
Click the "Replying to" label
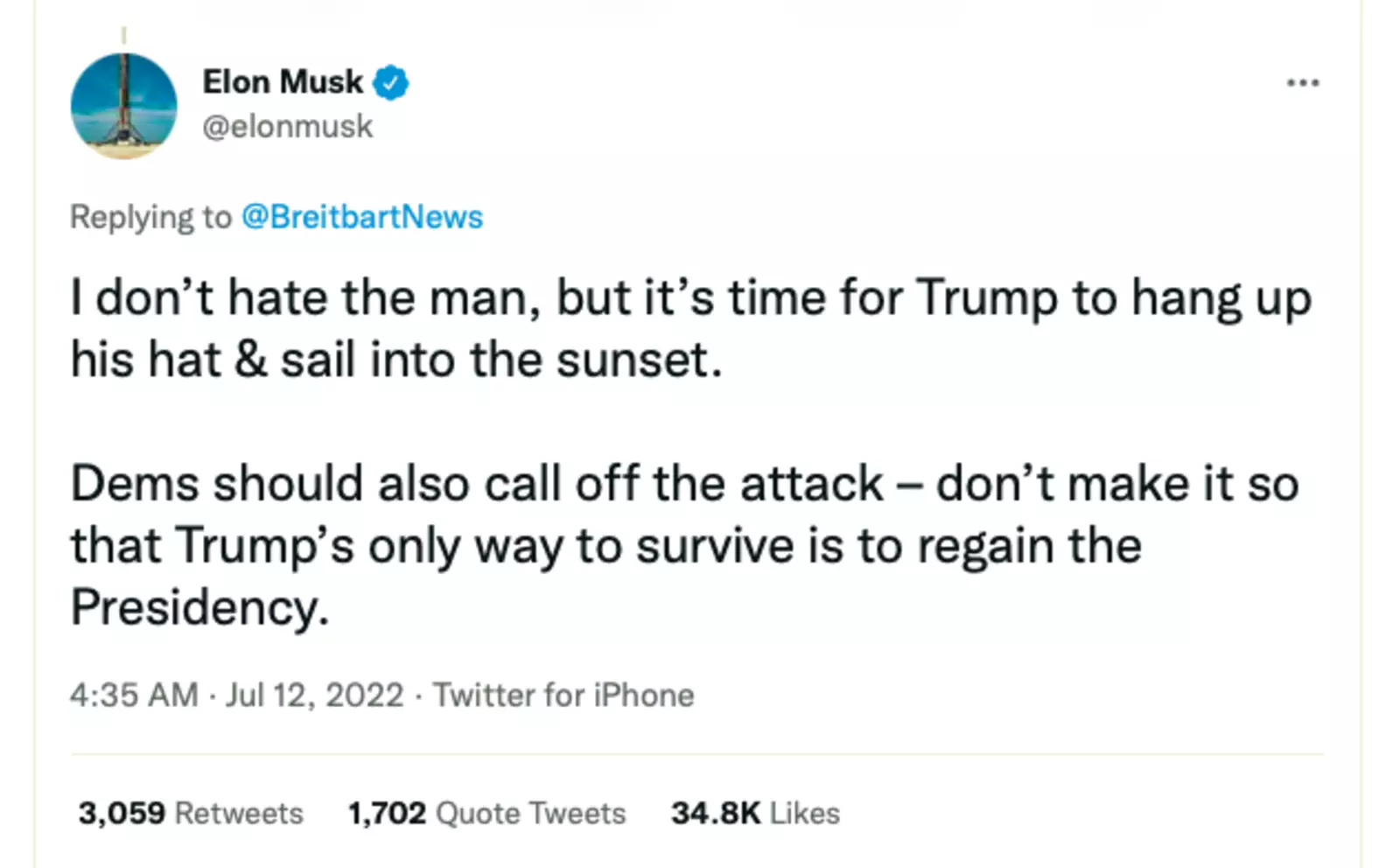(x=150, y=217)
